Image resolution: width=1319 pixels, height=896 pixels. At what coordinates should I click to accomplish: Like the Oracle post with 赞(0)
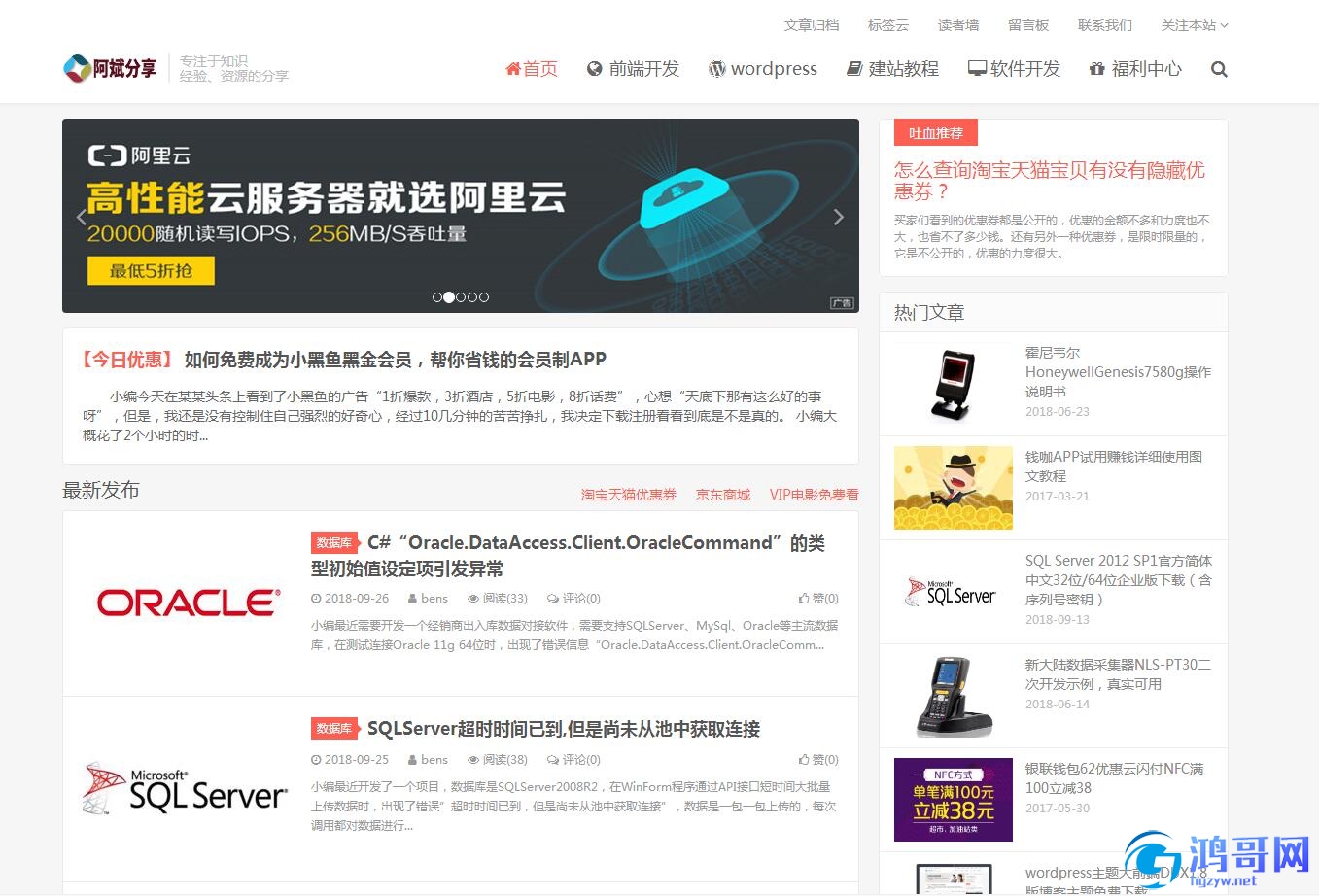[x=818, y=599]
